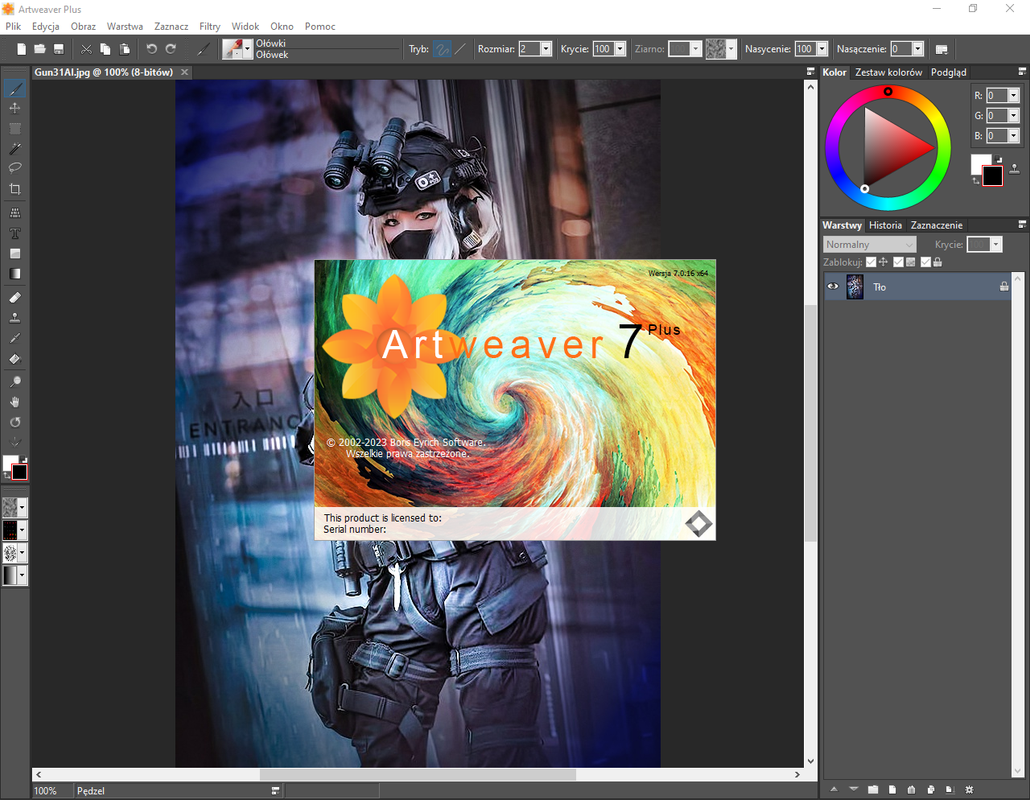1030x800 pixels.
Task: Select the Crop tool
Action: (x=15, y=189)
